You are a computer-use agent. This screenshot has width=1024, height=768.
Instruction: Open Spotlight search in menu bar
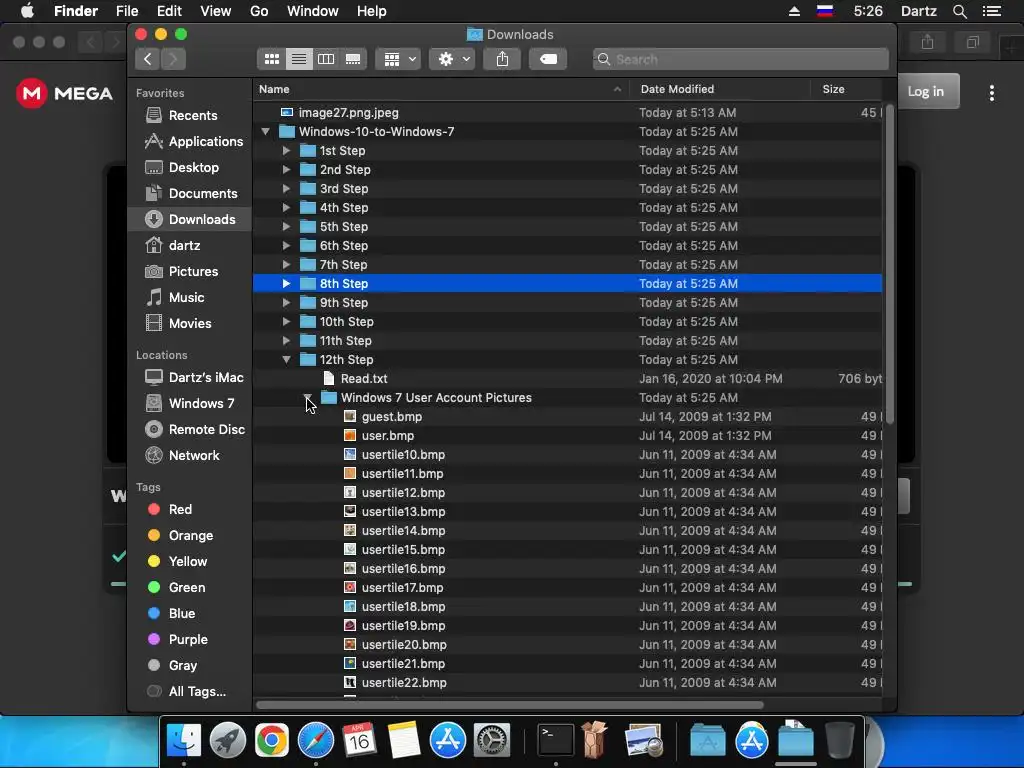coord(959,11)
